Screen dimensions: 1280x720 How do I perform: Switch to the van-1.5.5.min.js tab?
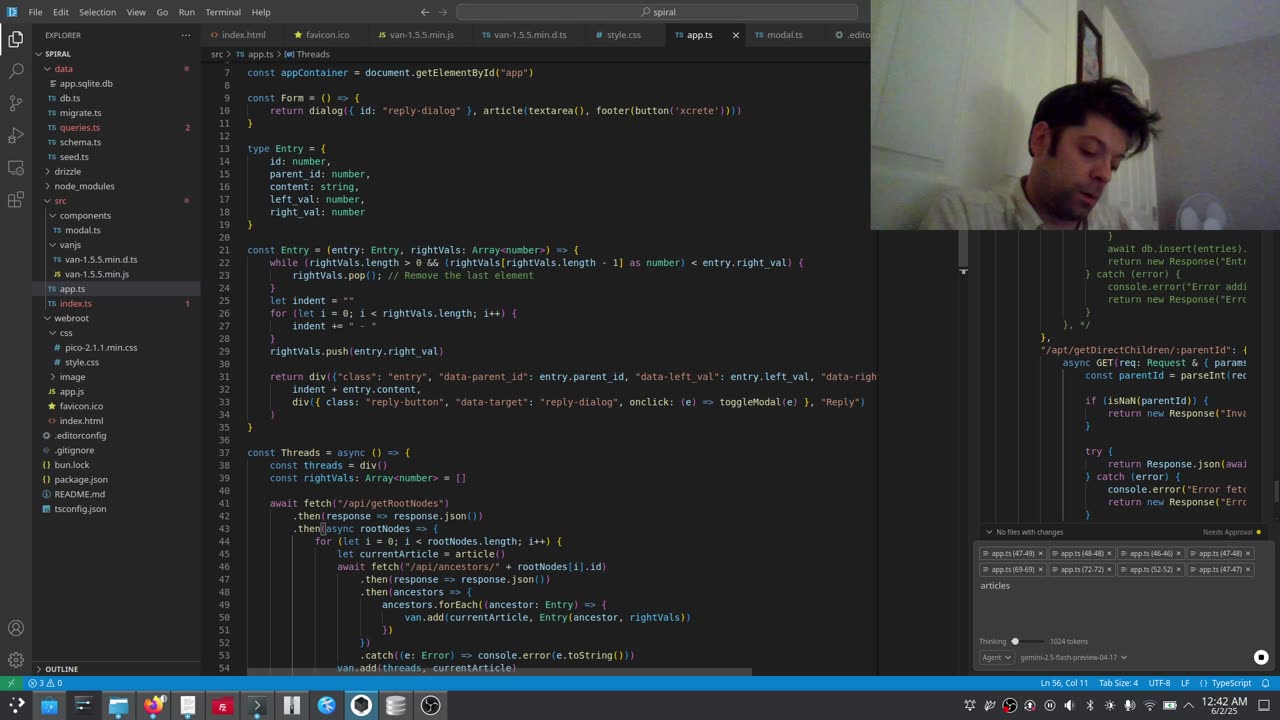tap(421, 35)
